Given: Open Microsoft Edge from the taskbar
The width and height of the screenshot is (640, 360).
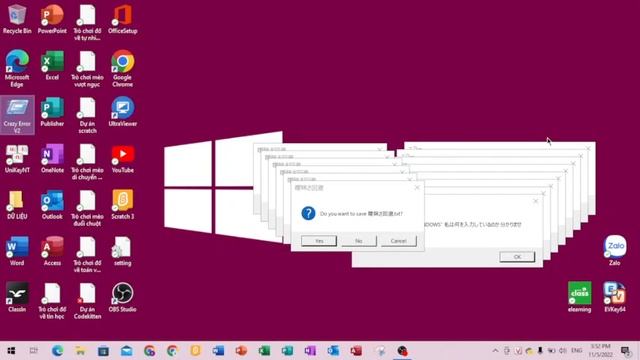Looking at the screenshot, I should [58, 351].
